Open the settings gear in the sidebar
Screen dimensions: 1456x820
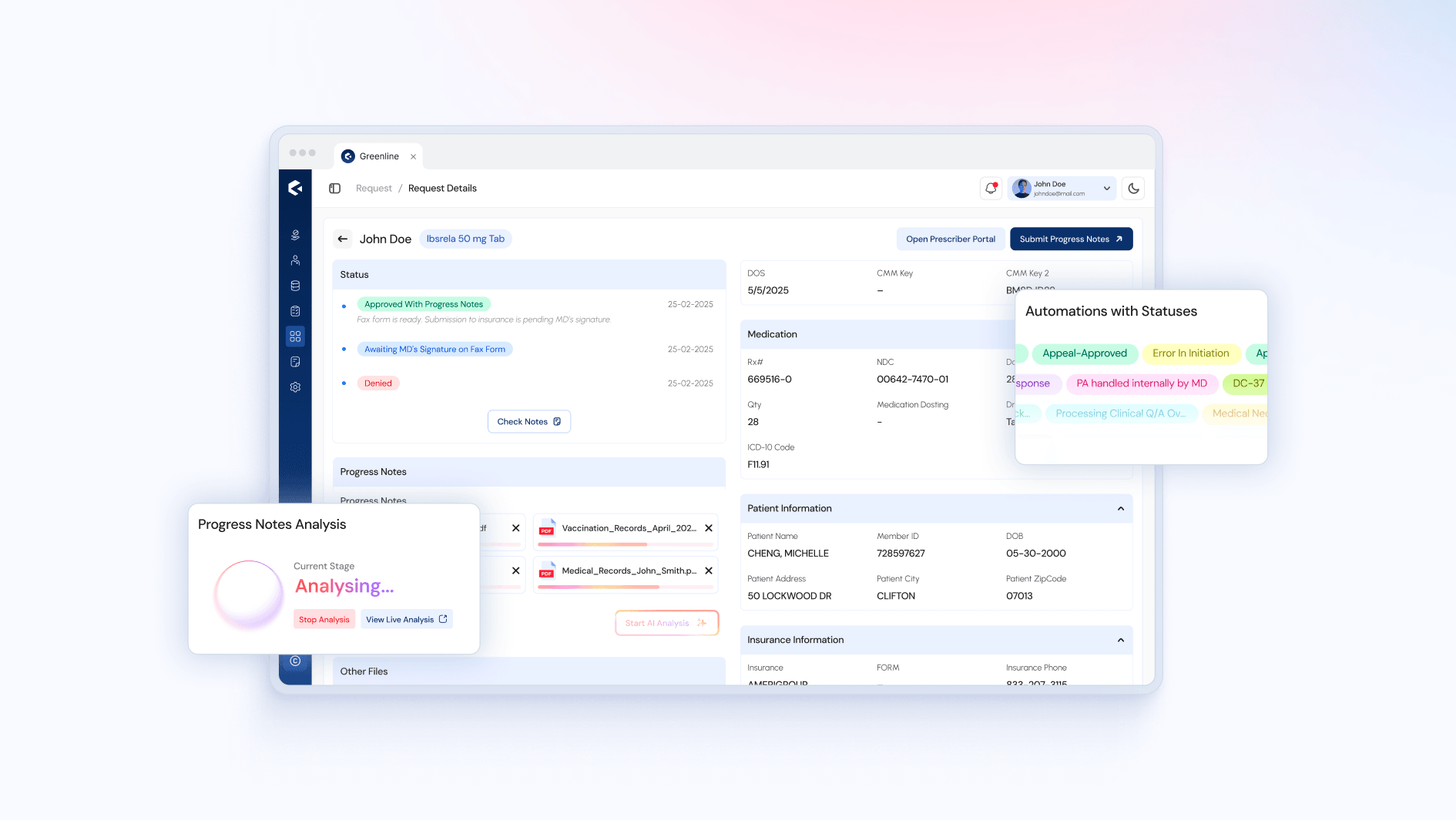(x=295, y=387)
